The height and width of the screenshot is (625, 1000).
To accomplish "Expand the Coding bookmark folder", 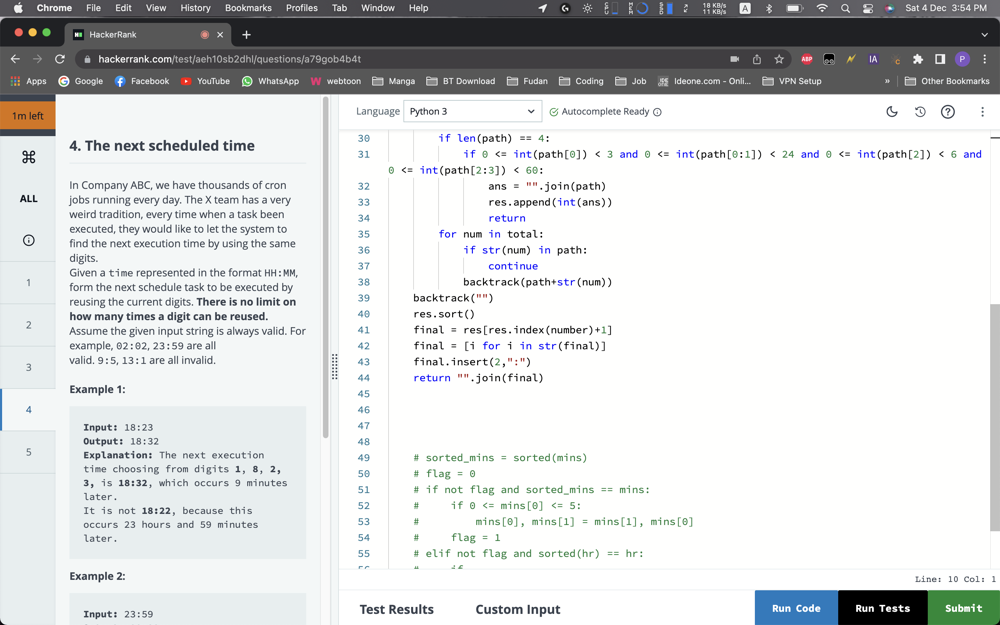I will click(x=581, y=81).
